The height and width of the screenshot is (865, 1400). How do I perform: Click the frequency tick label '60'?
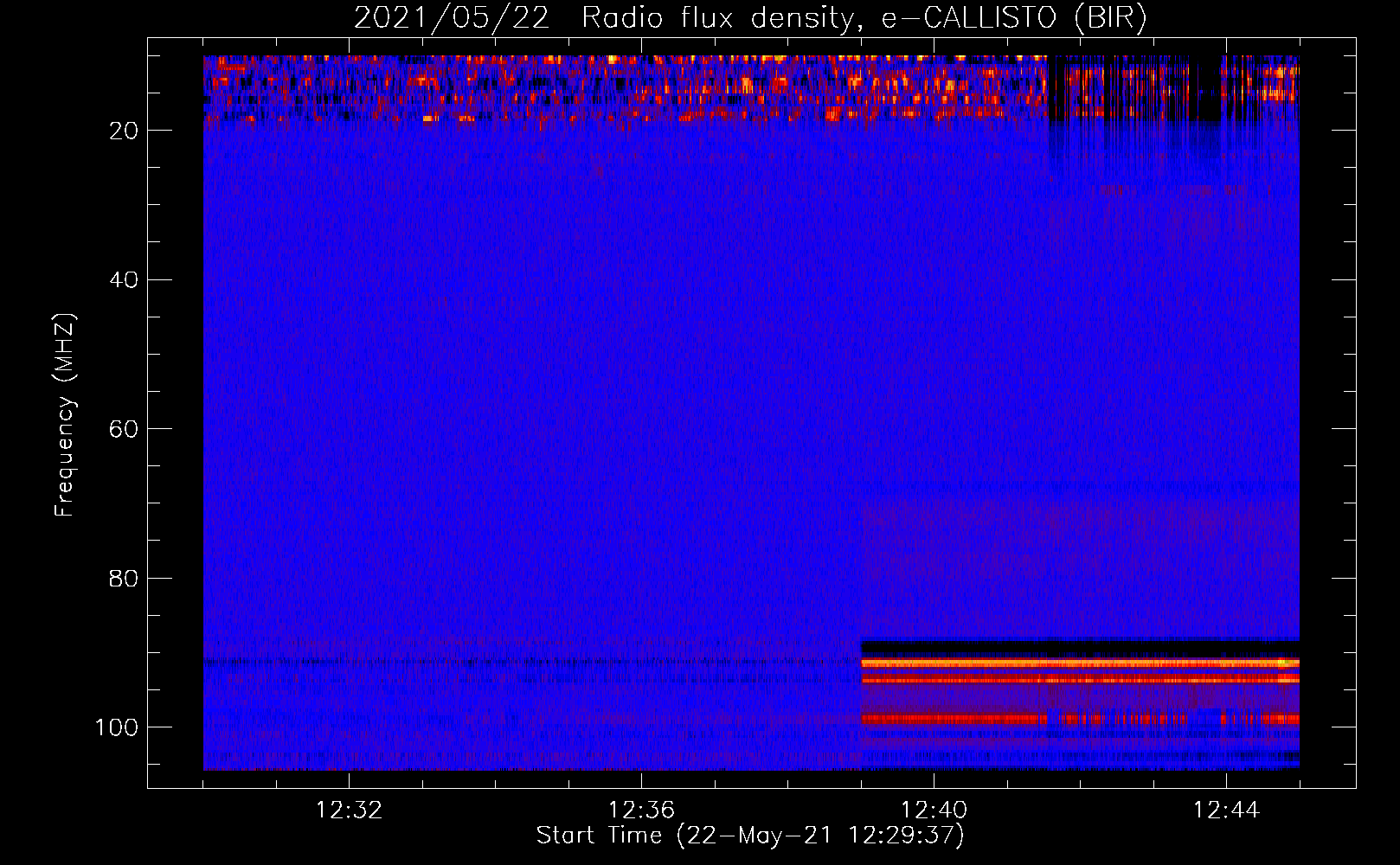[x=125, y=429]
